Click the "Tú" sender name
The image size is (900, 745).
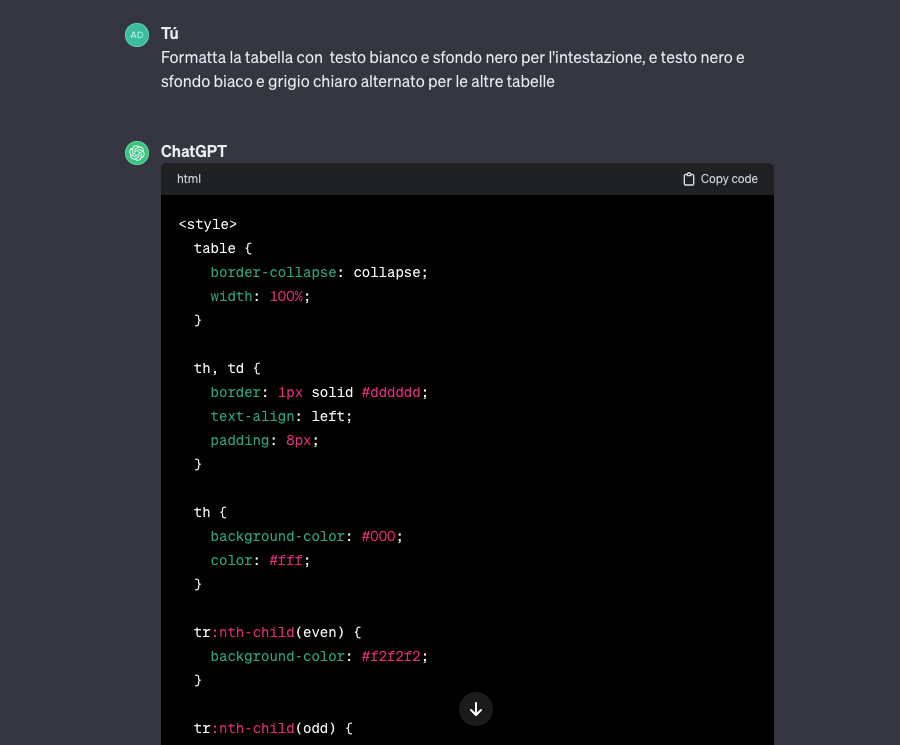170,34
